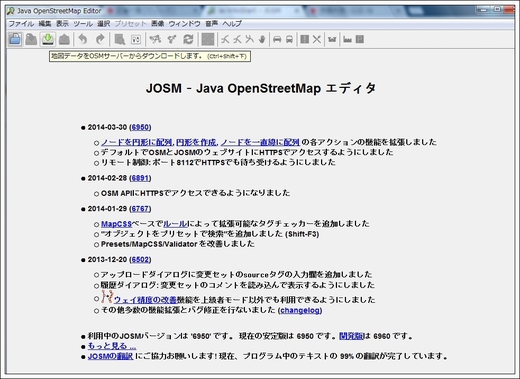Open the 画像 menu
Image resolution: width=520 pixels, height=379 pixels.
click(157, 24)
